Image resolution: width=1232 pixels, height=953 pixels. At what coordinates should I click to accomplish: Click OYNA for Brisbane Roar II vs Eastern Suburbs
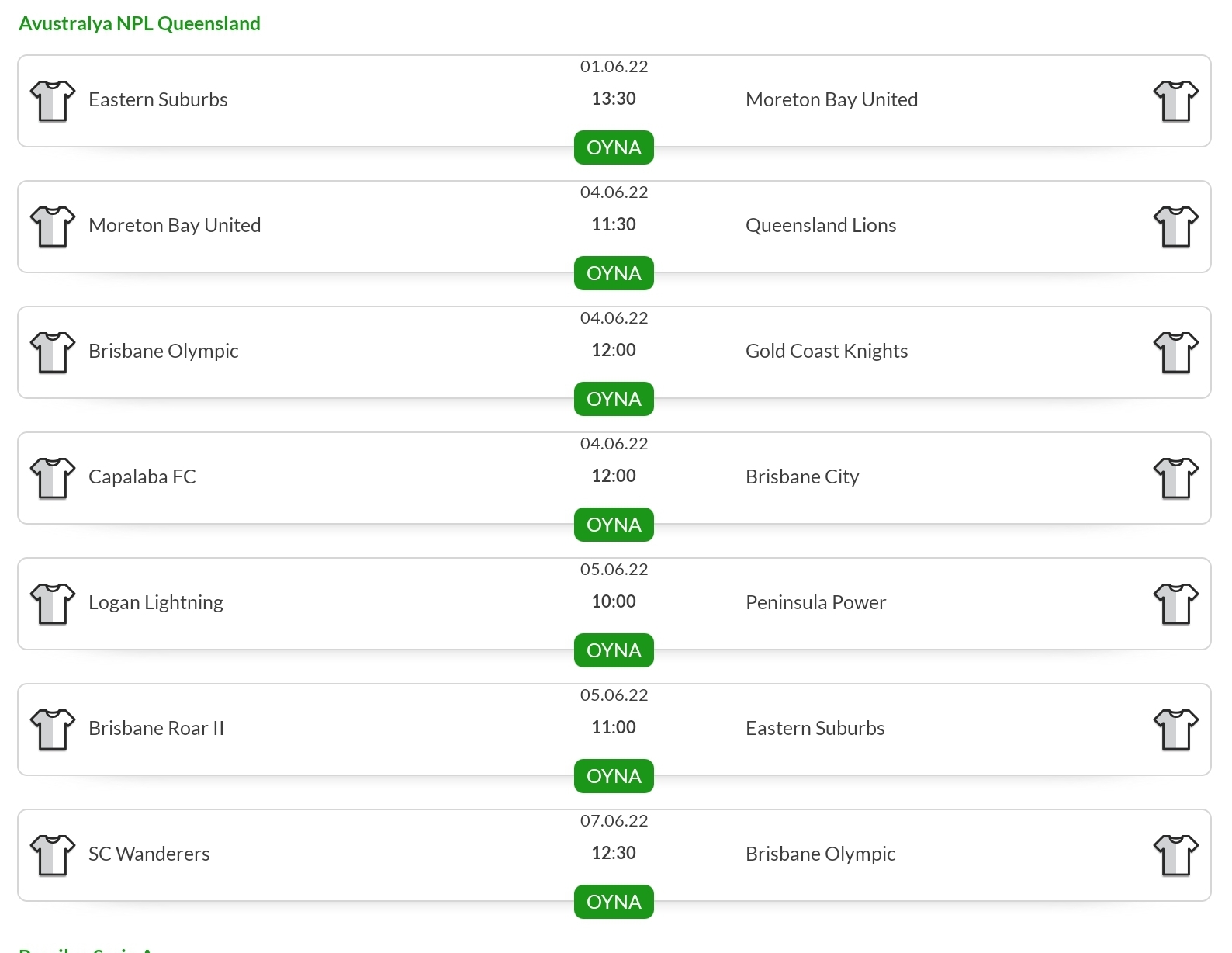(x=614, y=776)
